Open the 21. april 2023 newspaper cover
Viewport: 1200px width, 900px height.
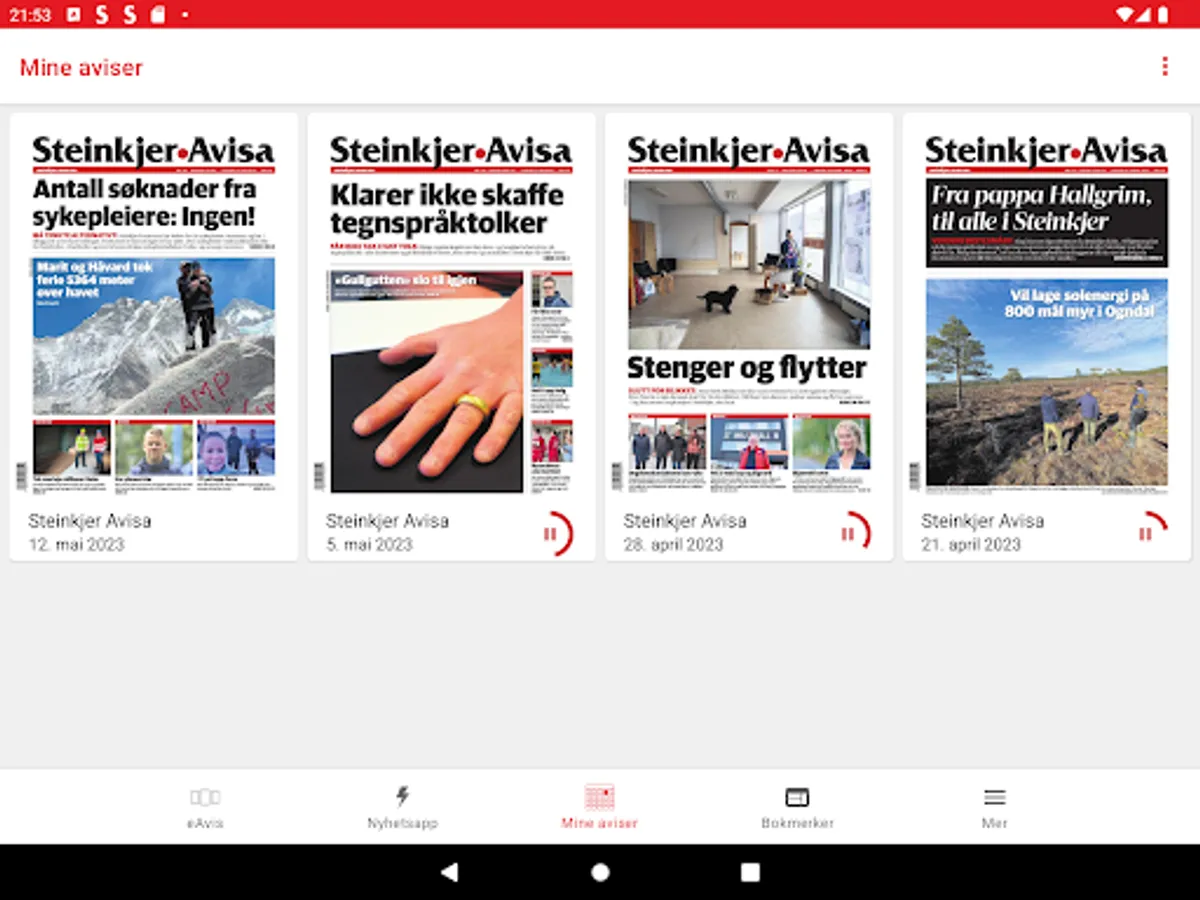click(x=1047, y=312)
